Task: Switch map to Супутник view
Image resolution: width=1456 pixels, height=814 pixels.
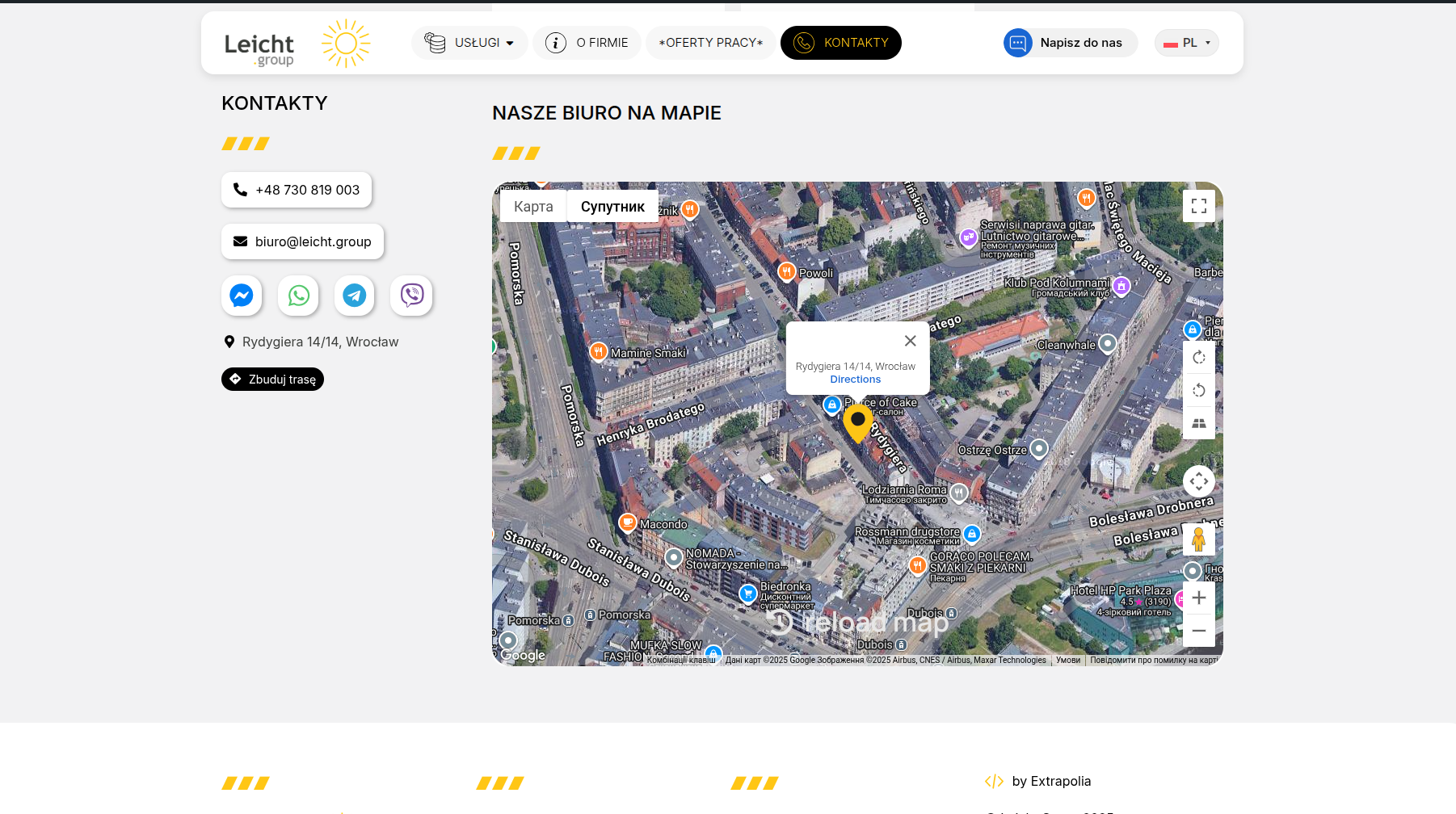Action: 612,207
